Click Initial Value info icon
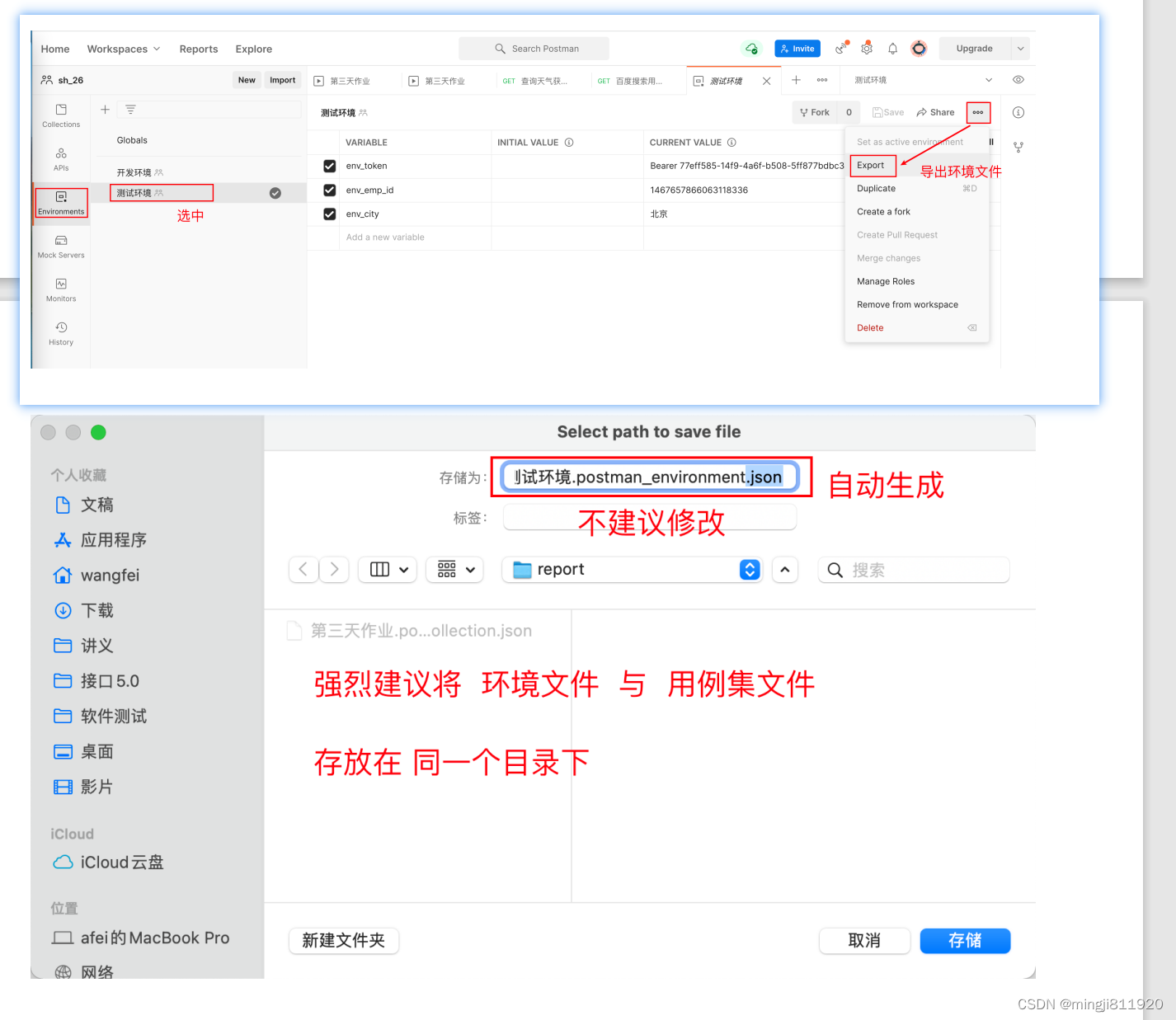 [x=569, y=143]
